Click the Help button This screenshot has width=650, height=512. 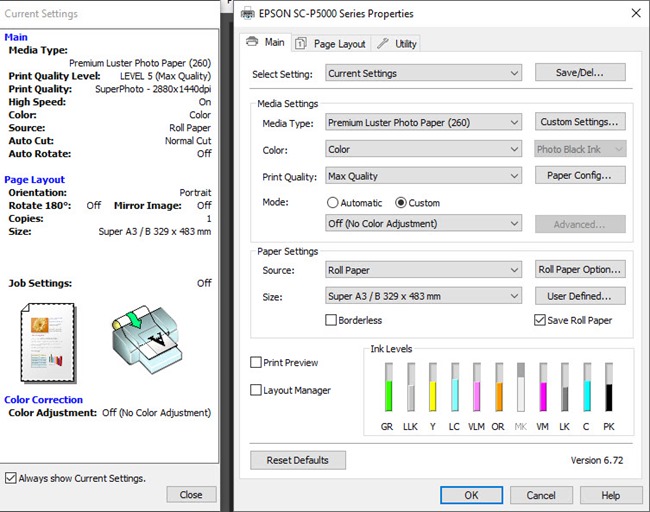point(611,495)
